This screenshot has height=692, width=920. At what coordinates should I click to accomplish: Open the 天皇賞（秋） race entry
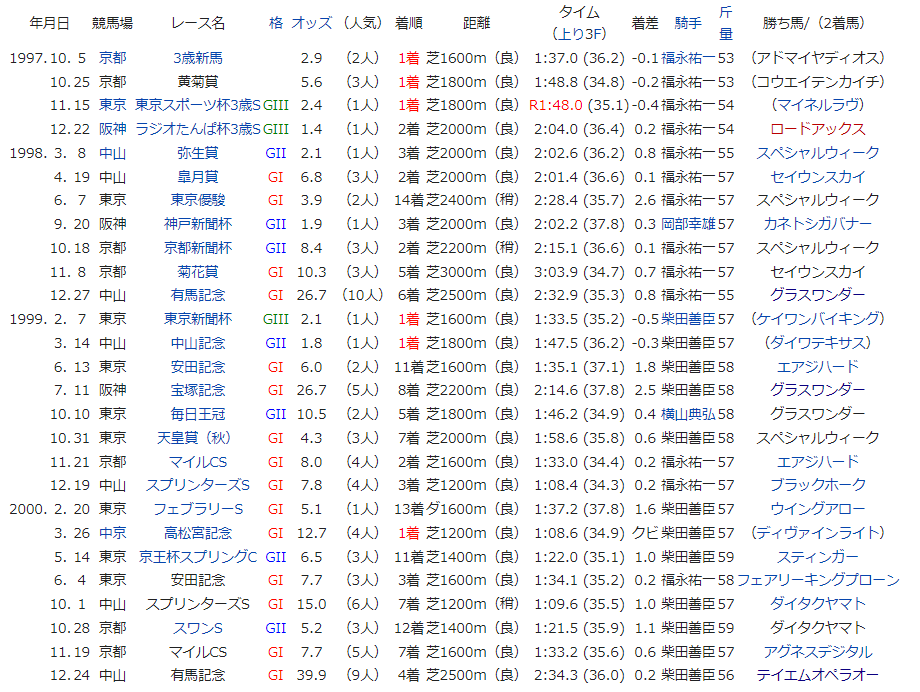tap(198, 437)
